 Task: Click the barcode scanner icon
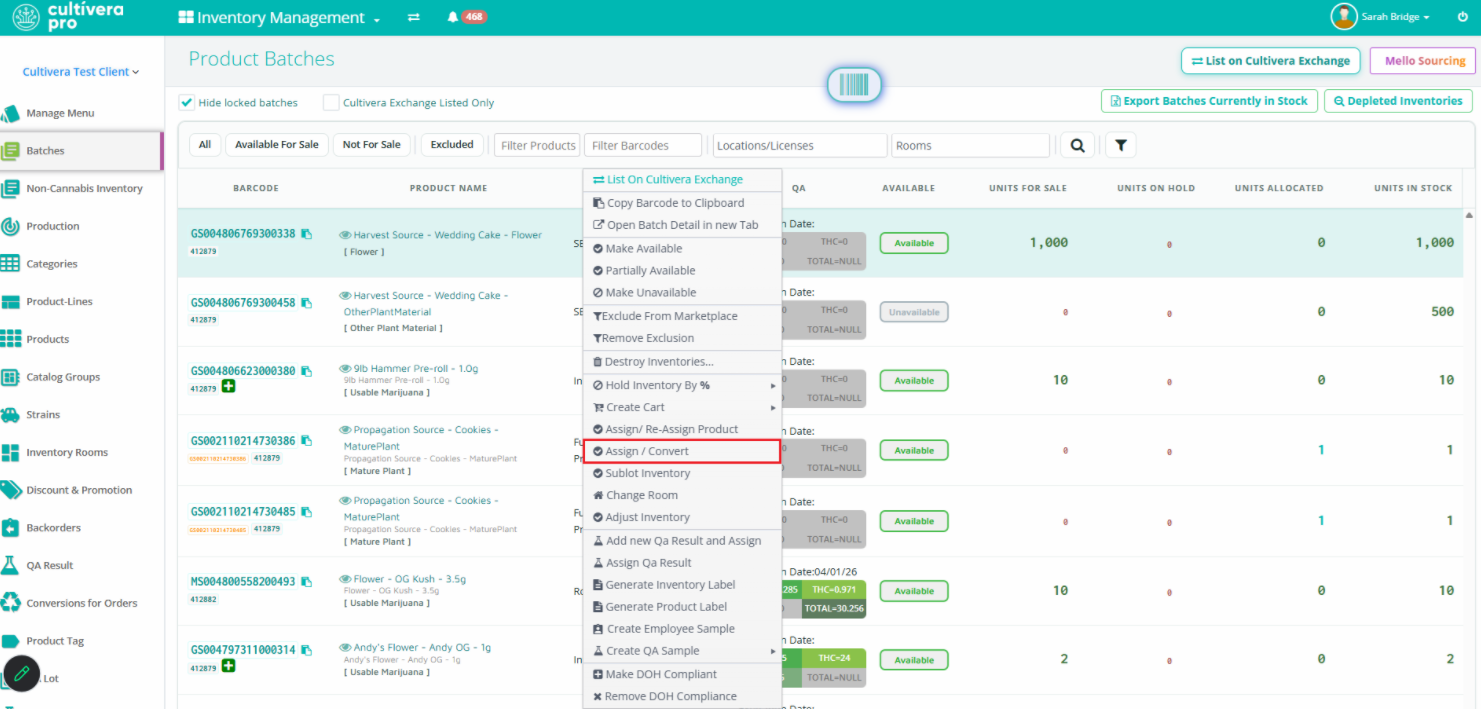(x=854, y=85)
